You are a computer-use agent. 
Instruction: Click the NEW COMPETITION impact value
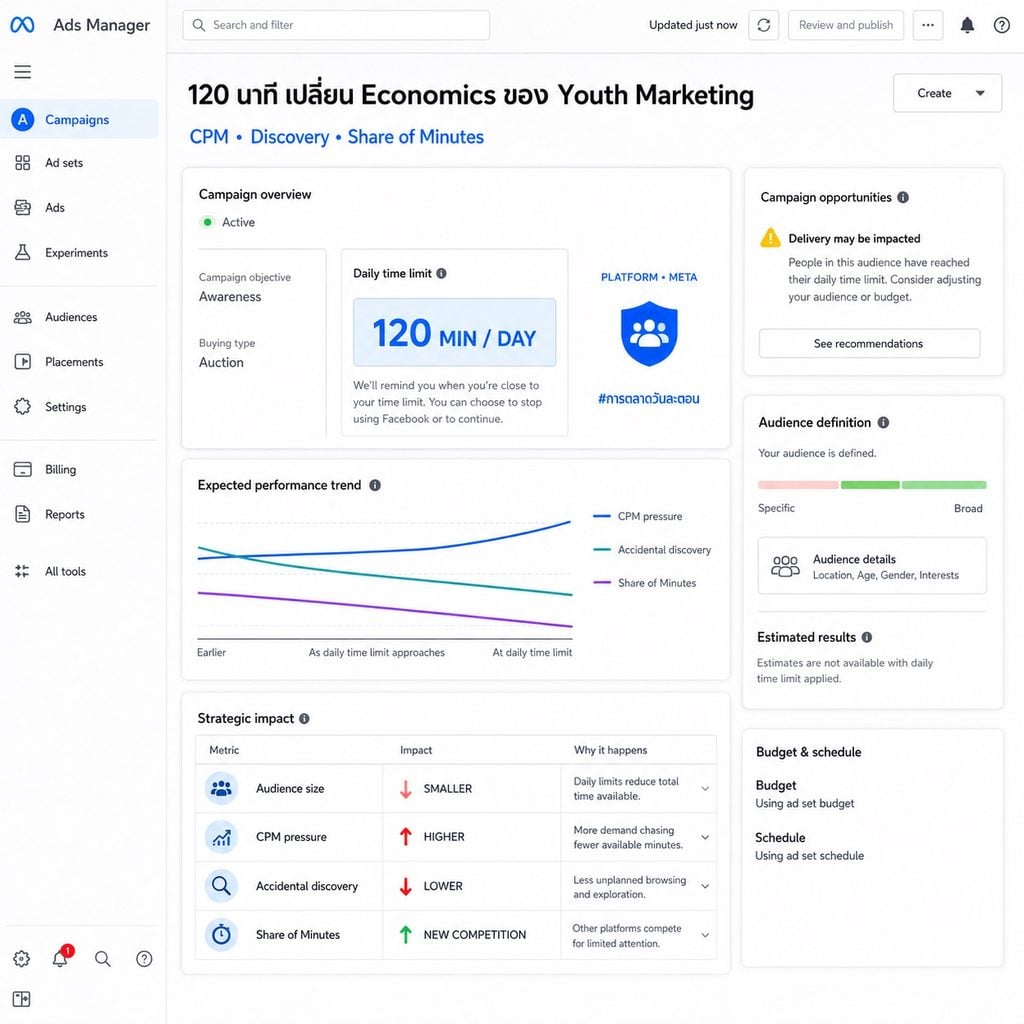tap(475, 935)
